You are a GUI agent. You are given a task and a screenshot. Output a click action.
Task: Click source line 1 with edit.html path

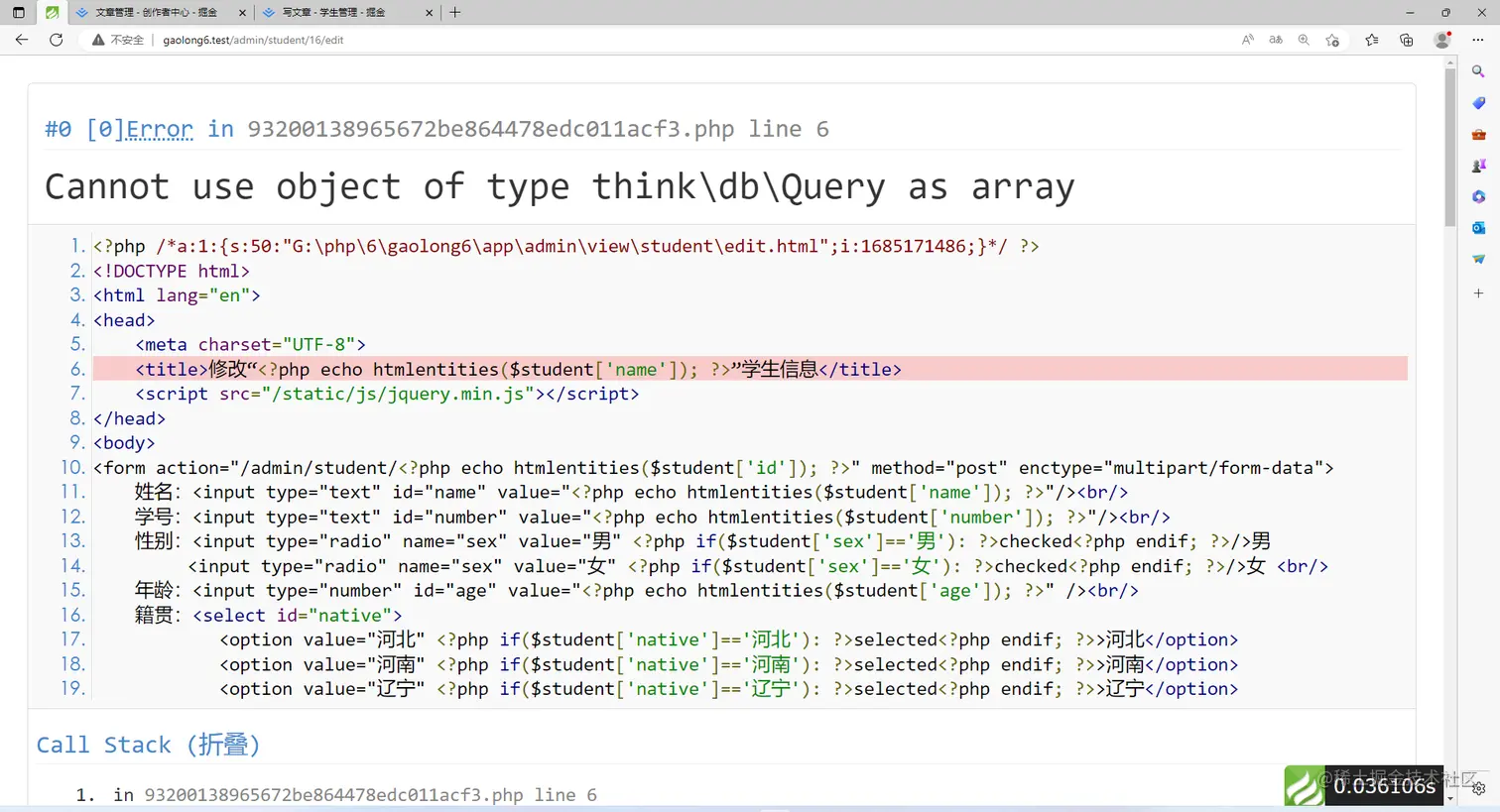click(566, 246)
